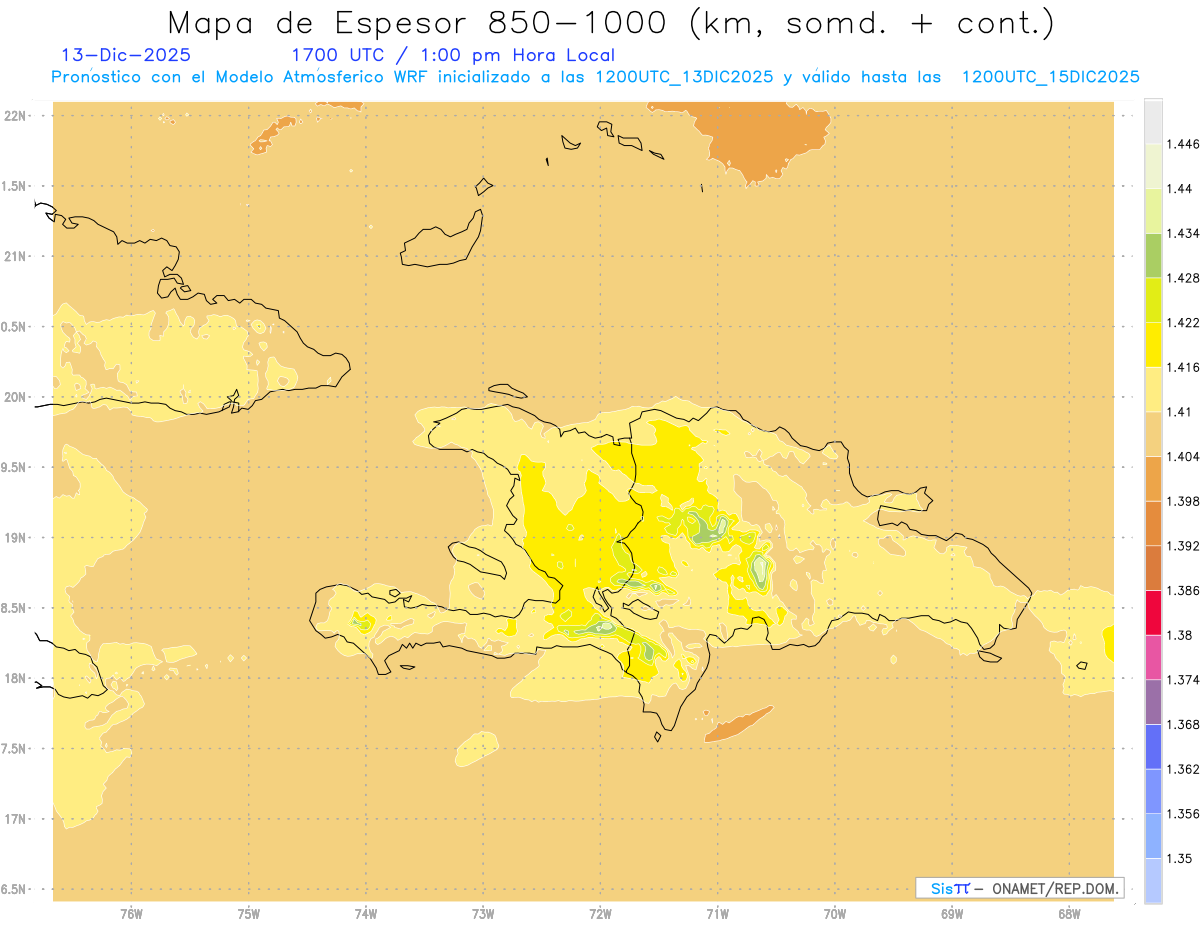Viewport: 1200px width, 927px height.
Task: Click the colorbar value 1.362
Action: pos(1181,769)
